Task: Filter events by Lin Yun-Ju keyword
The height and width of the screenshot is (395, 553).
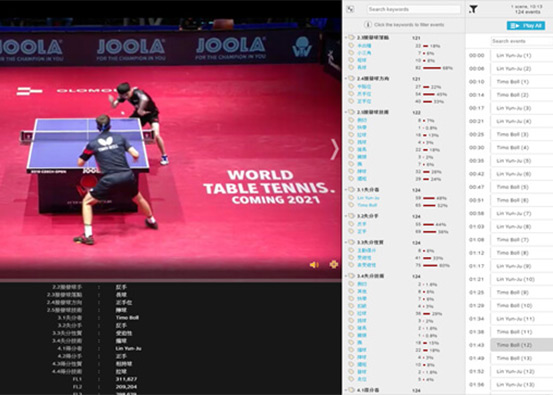Action: point(368,198)
